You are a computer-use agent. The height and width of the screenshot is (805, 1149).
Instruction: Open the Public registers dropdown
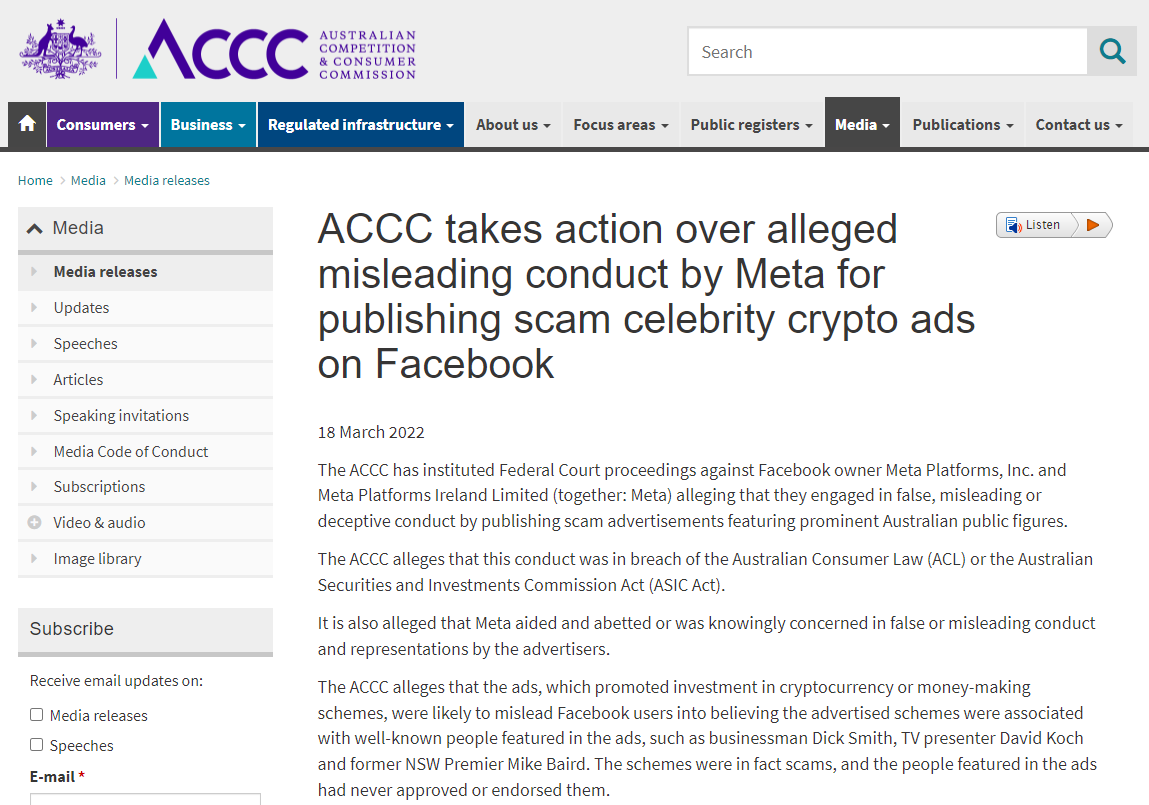(x=751, y=125)
